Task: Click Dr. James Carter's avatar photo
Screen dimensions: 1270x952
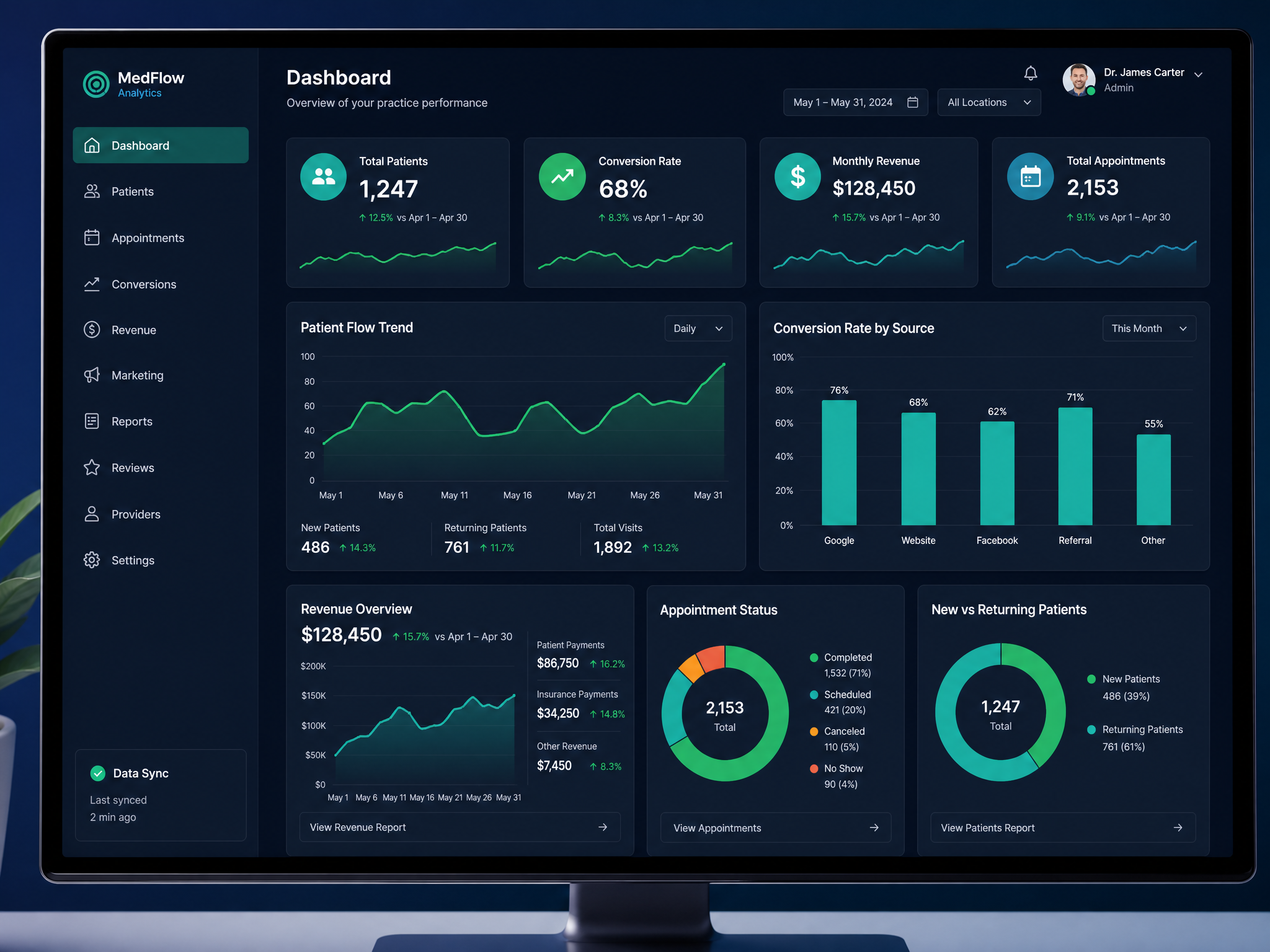Action: coord(1078,79)
